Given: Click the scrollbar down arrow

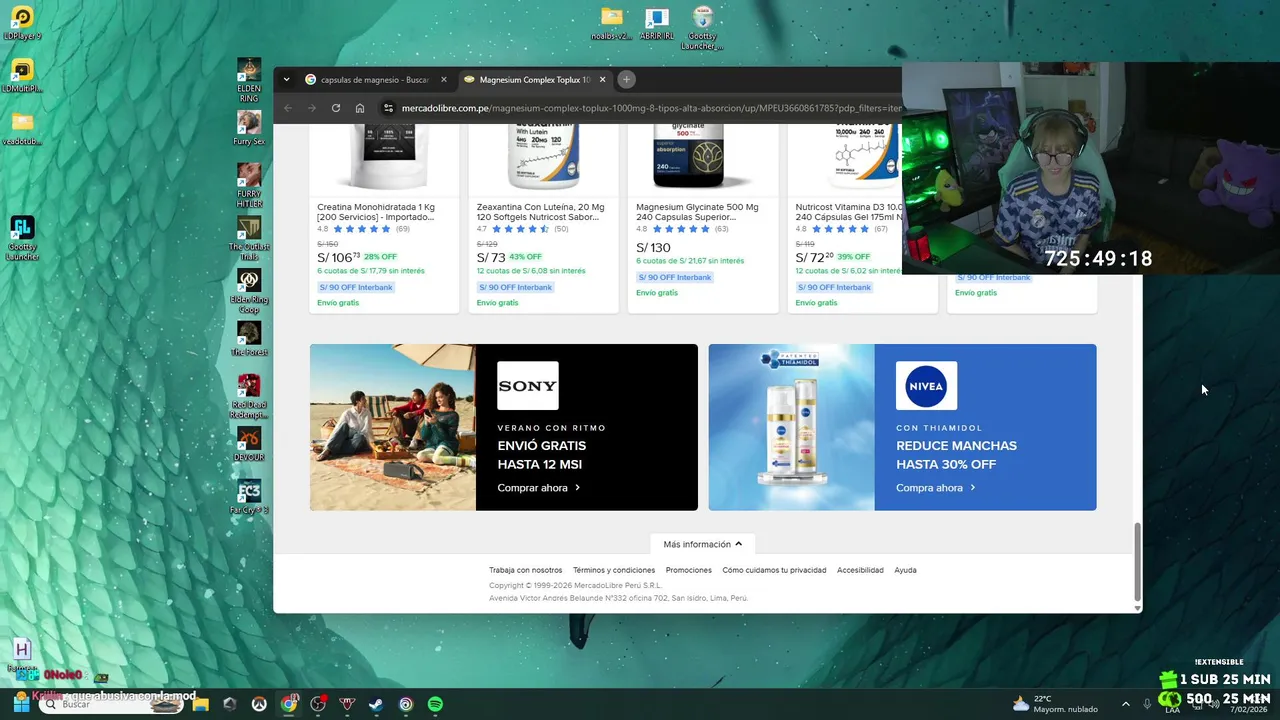Looking at the screenshot, I should point(1137,608).
